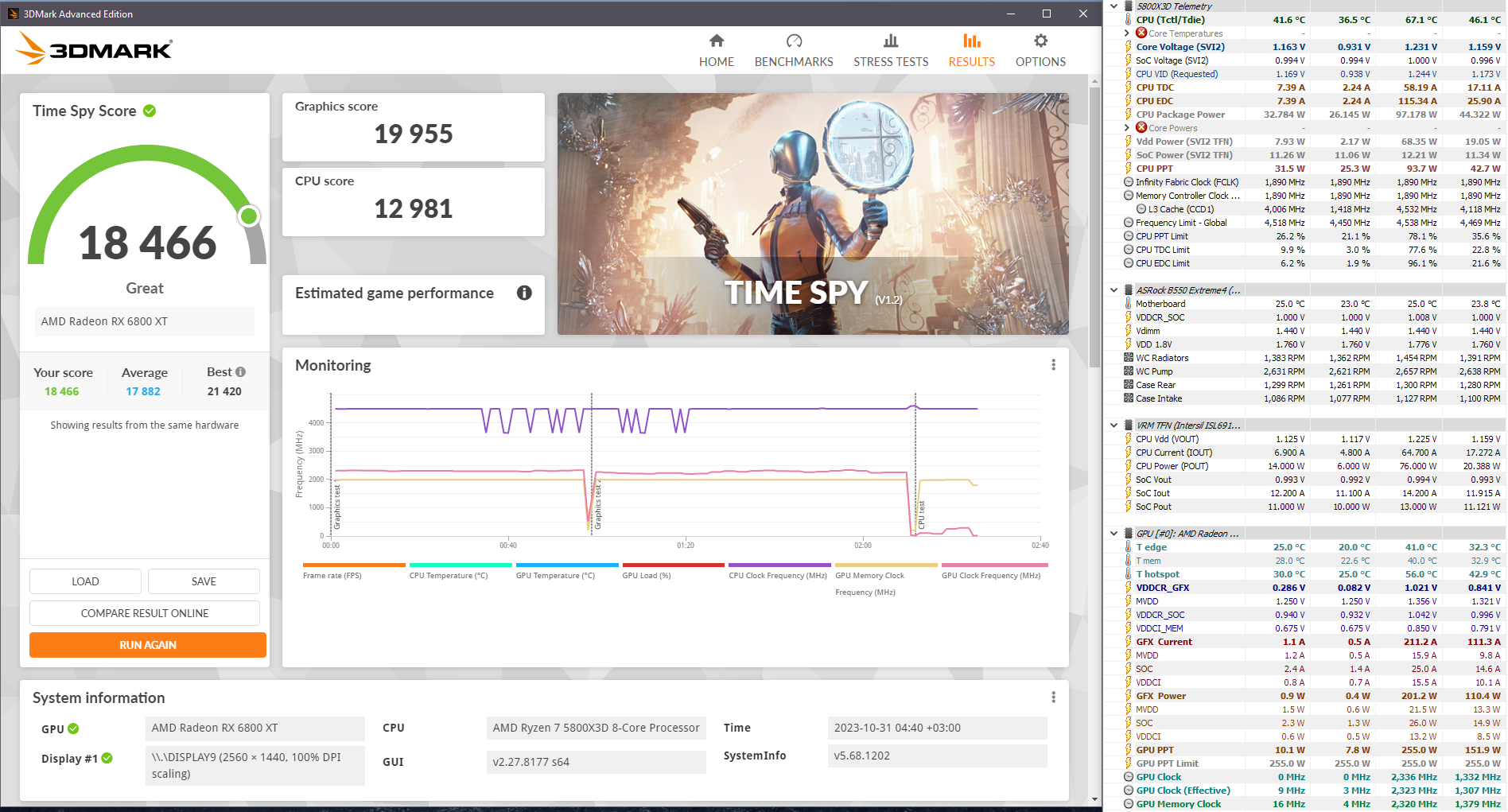Click the lightning icon for GFX Current
Image resolution: width=1508 pixels, height=812 pixels.
click(1128, 642)
